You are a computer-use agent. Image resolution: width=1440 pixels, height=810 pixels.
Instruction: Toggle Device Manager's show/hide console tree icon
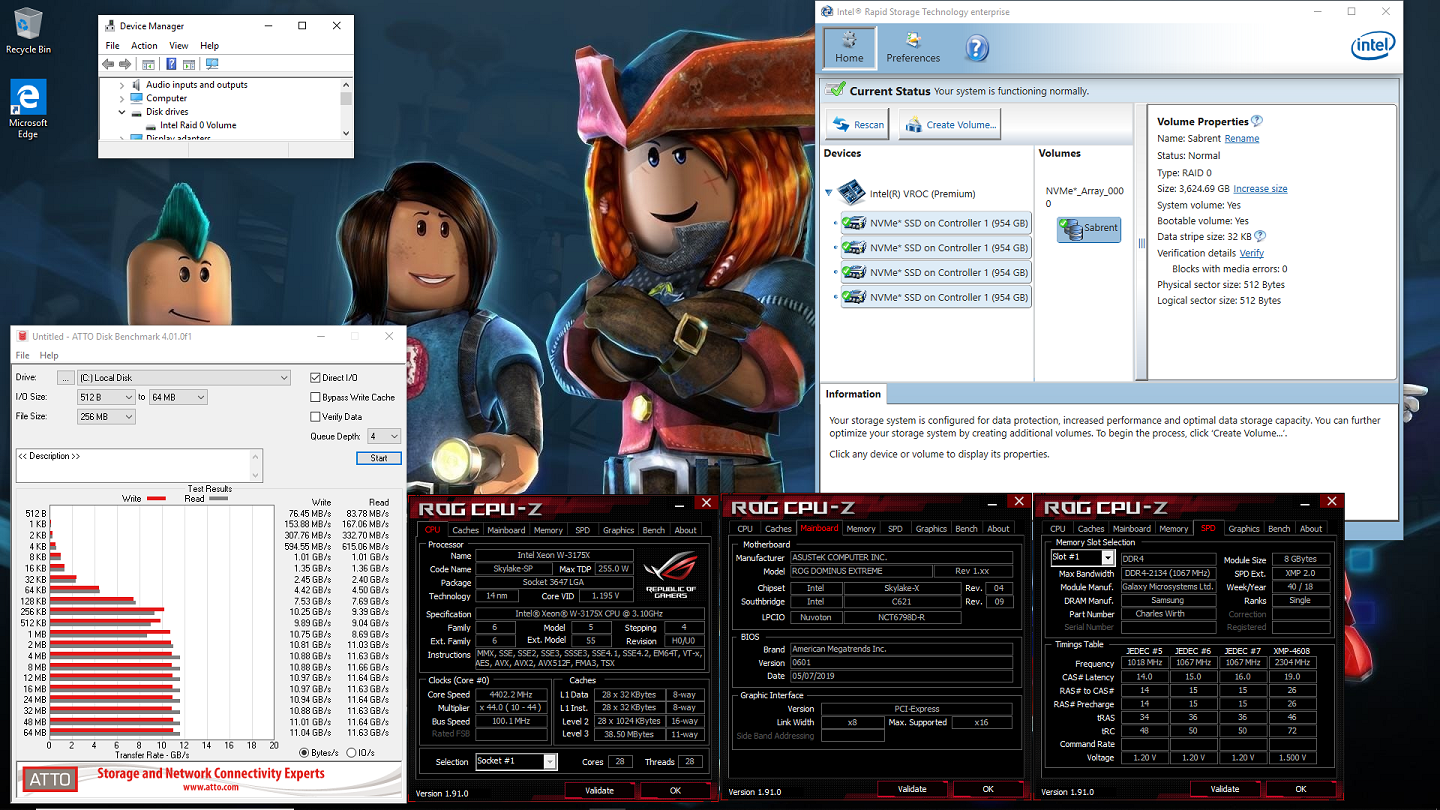pyautogui.click(x=149, y=64)
